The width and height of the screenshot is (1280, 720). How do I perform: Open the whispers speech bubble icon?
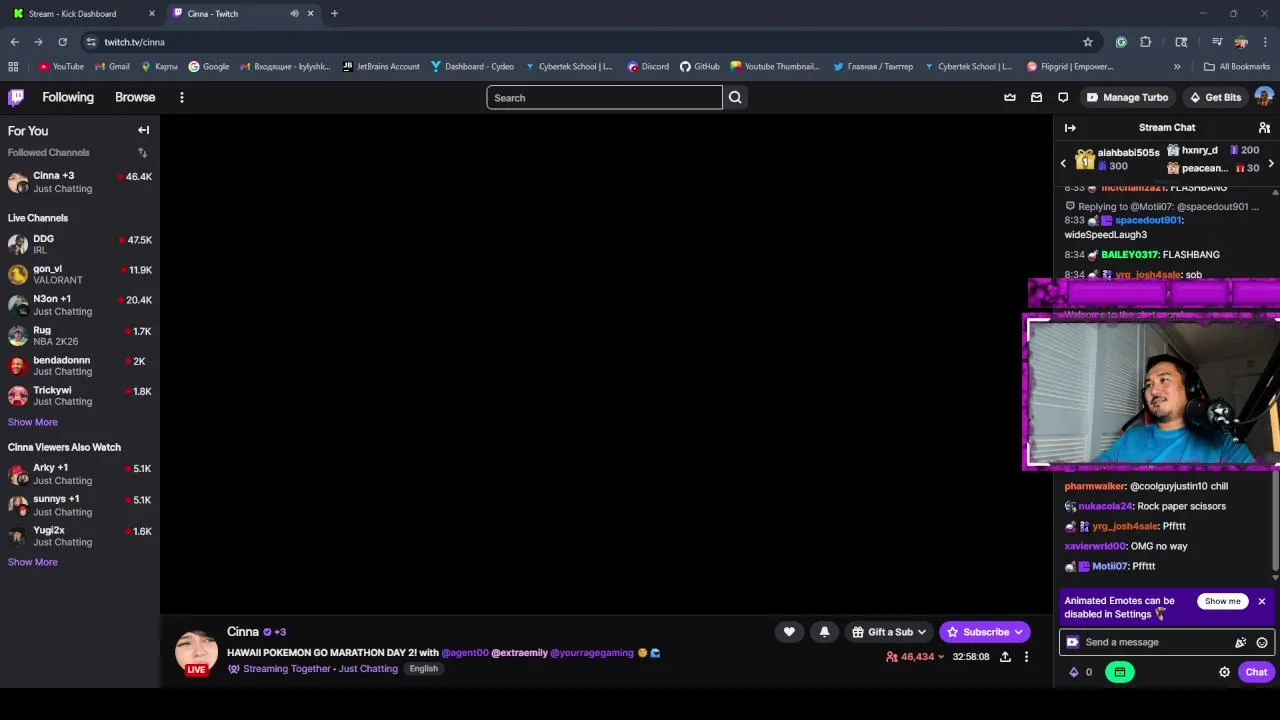(x=1063, y=97)
